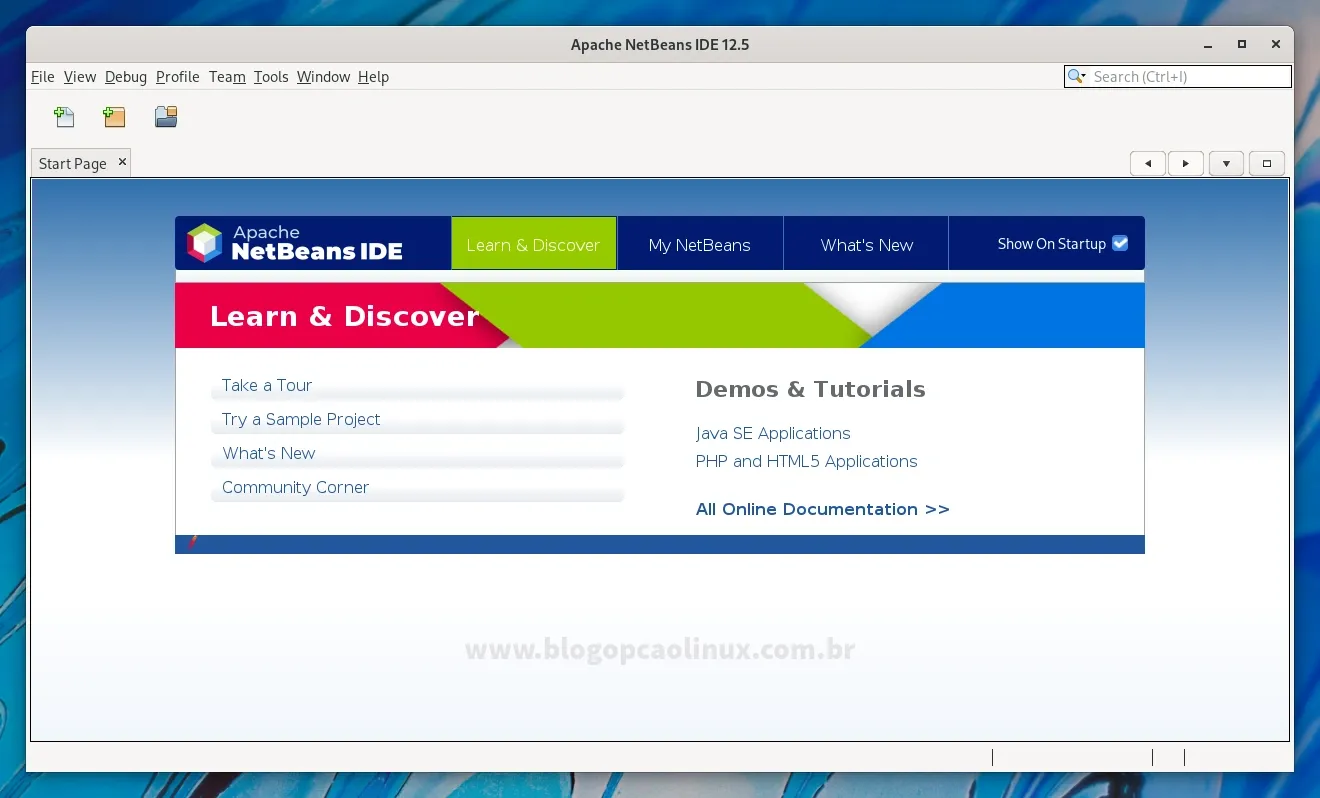The width and height of the screenshot is (1320, 798).
Task: Close the NetBeans window
Action: coord(1276,45)
